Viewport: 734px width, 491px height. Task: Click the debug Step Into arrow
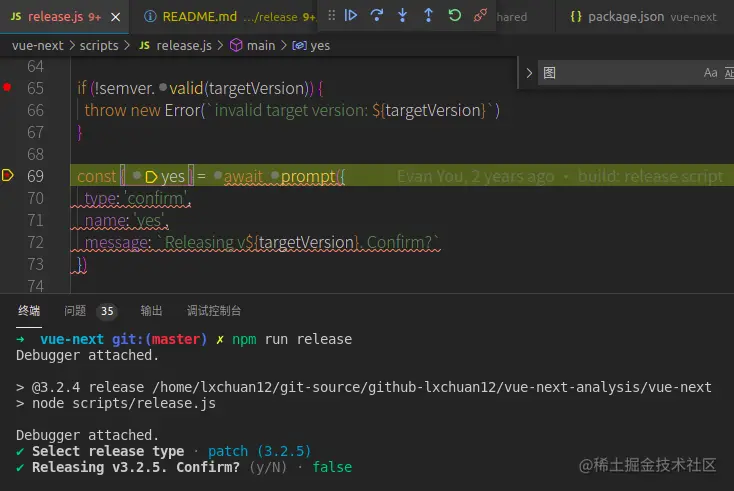(403, 15)
